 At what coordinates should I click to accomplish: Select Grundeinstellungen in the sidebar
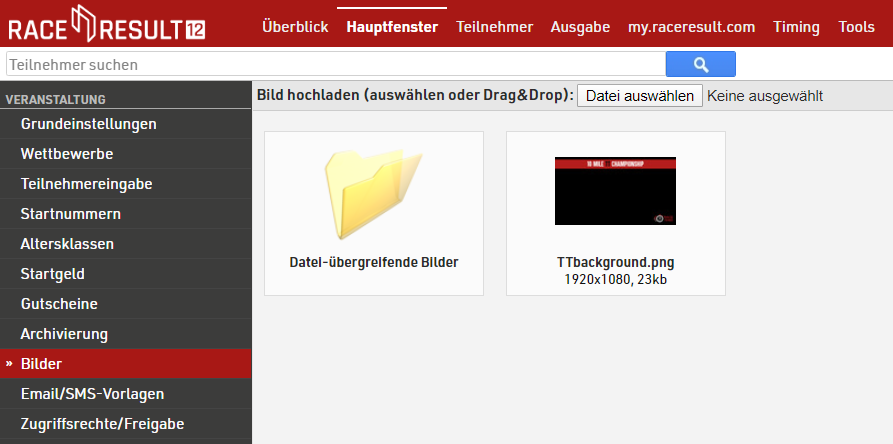(x=88, y=124)
